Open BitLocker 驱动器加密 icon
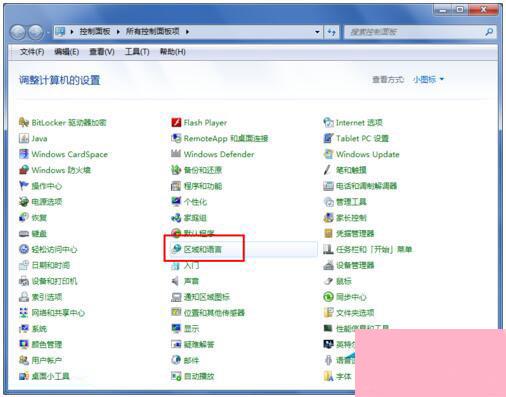The height and width of the screenshot is (397, 506). [24, 122]
